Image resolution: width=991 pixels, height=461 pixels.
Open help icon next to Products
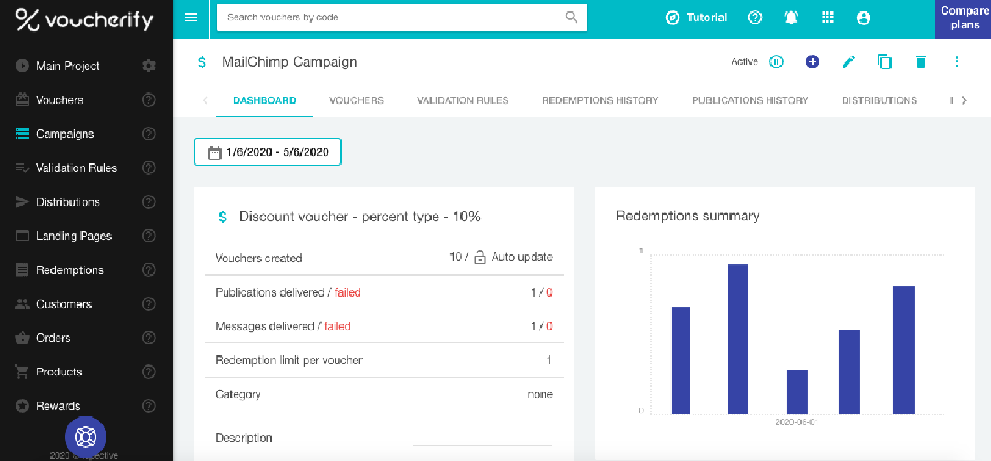tap(149, 372)
